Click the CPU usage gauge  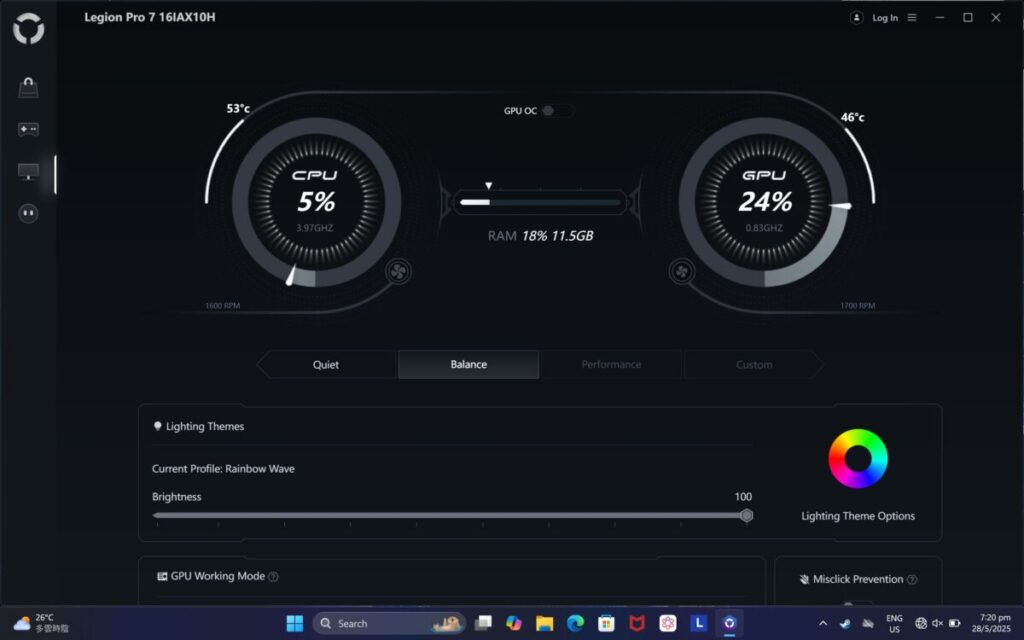click(x=316, y=202)
